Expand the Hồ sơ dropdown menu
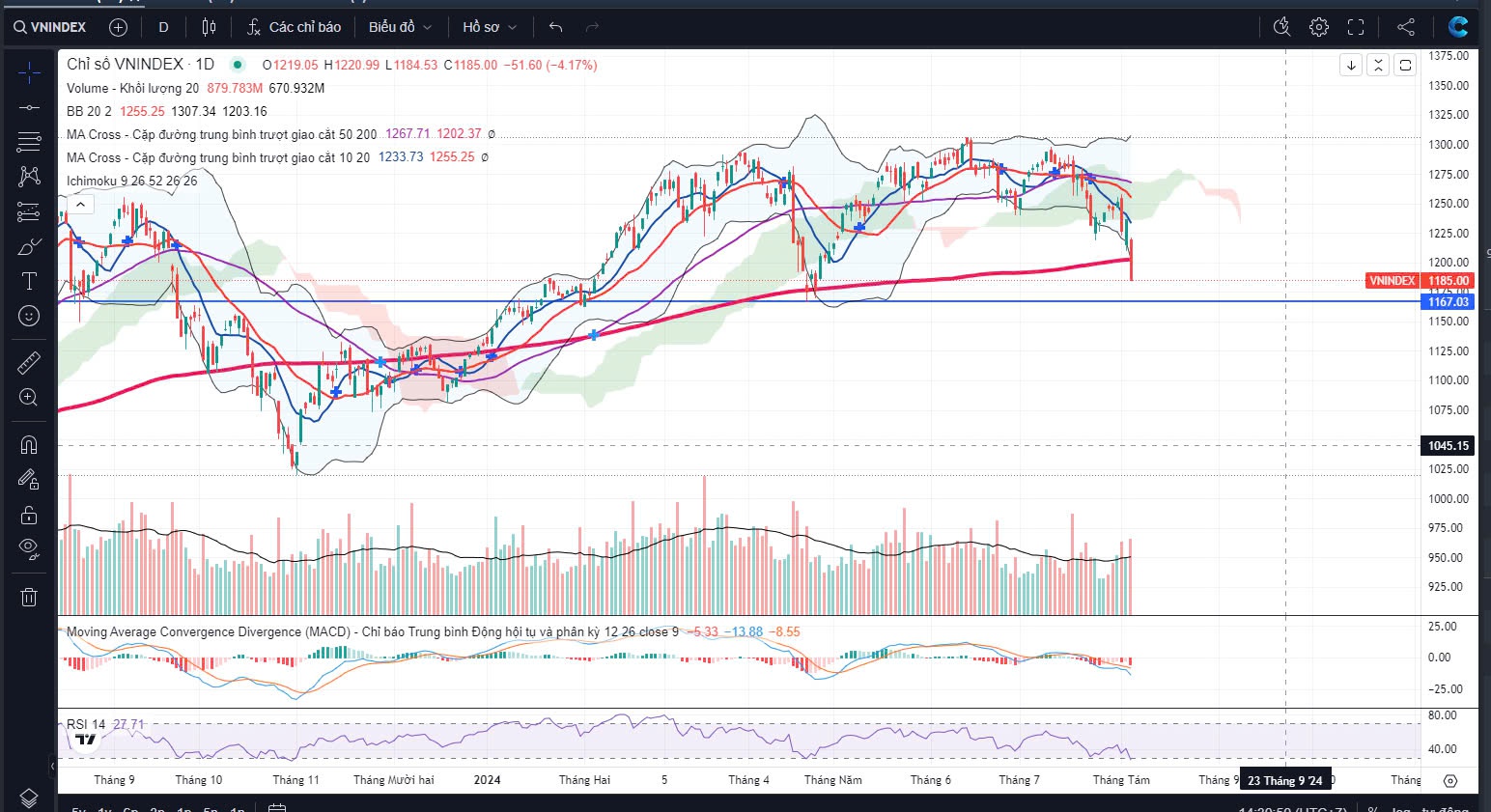This screenshot has width=1491, height=812. tap(490, 27)
